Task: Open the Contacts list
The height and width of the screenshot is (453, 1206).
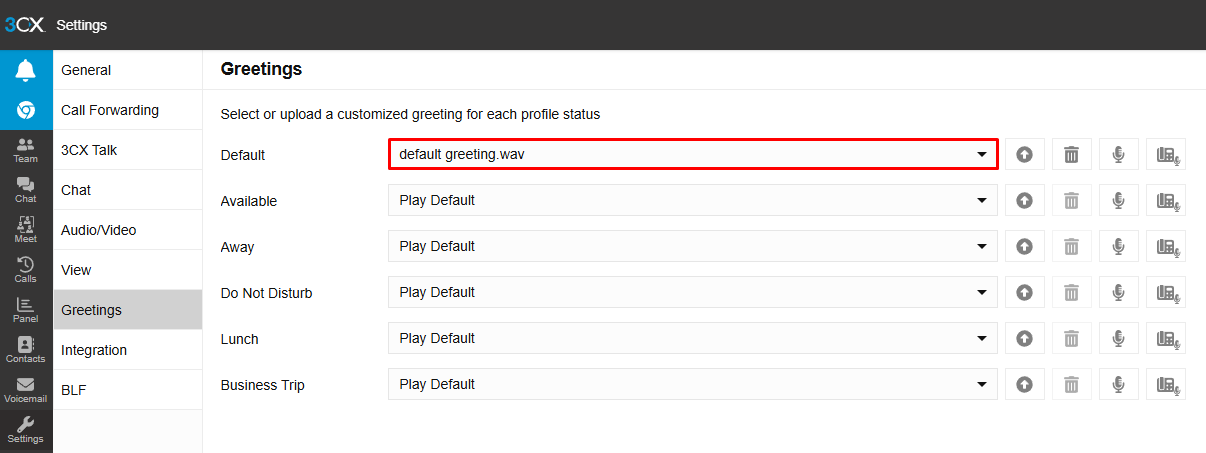Action: pos(26,349)
